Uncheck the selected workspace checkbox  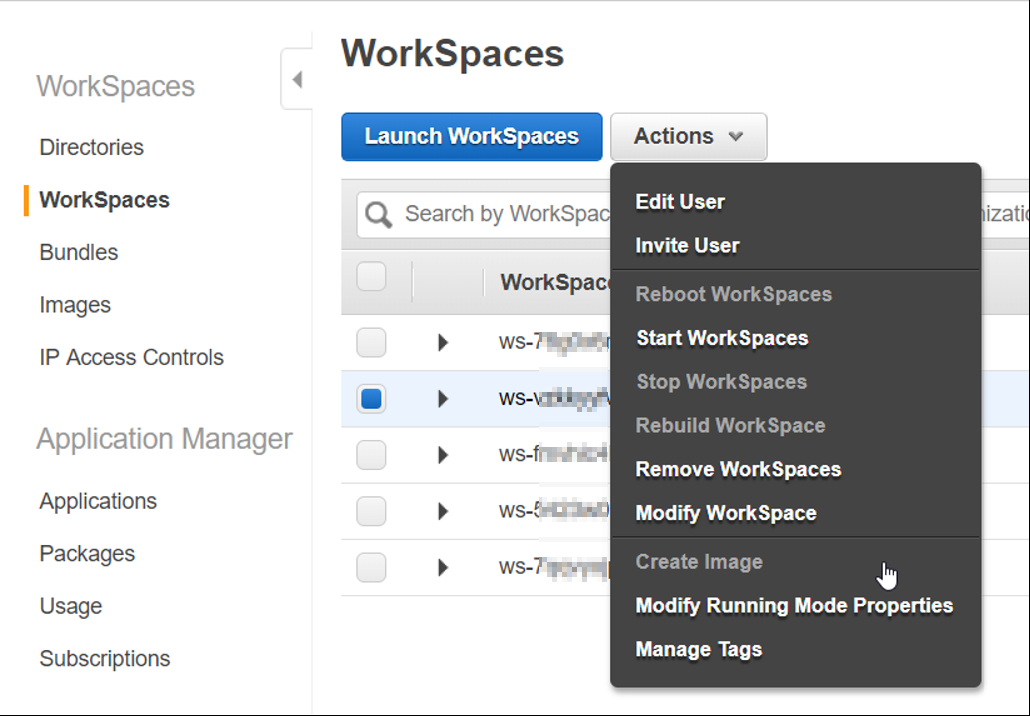tap(371, 398)
